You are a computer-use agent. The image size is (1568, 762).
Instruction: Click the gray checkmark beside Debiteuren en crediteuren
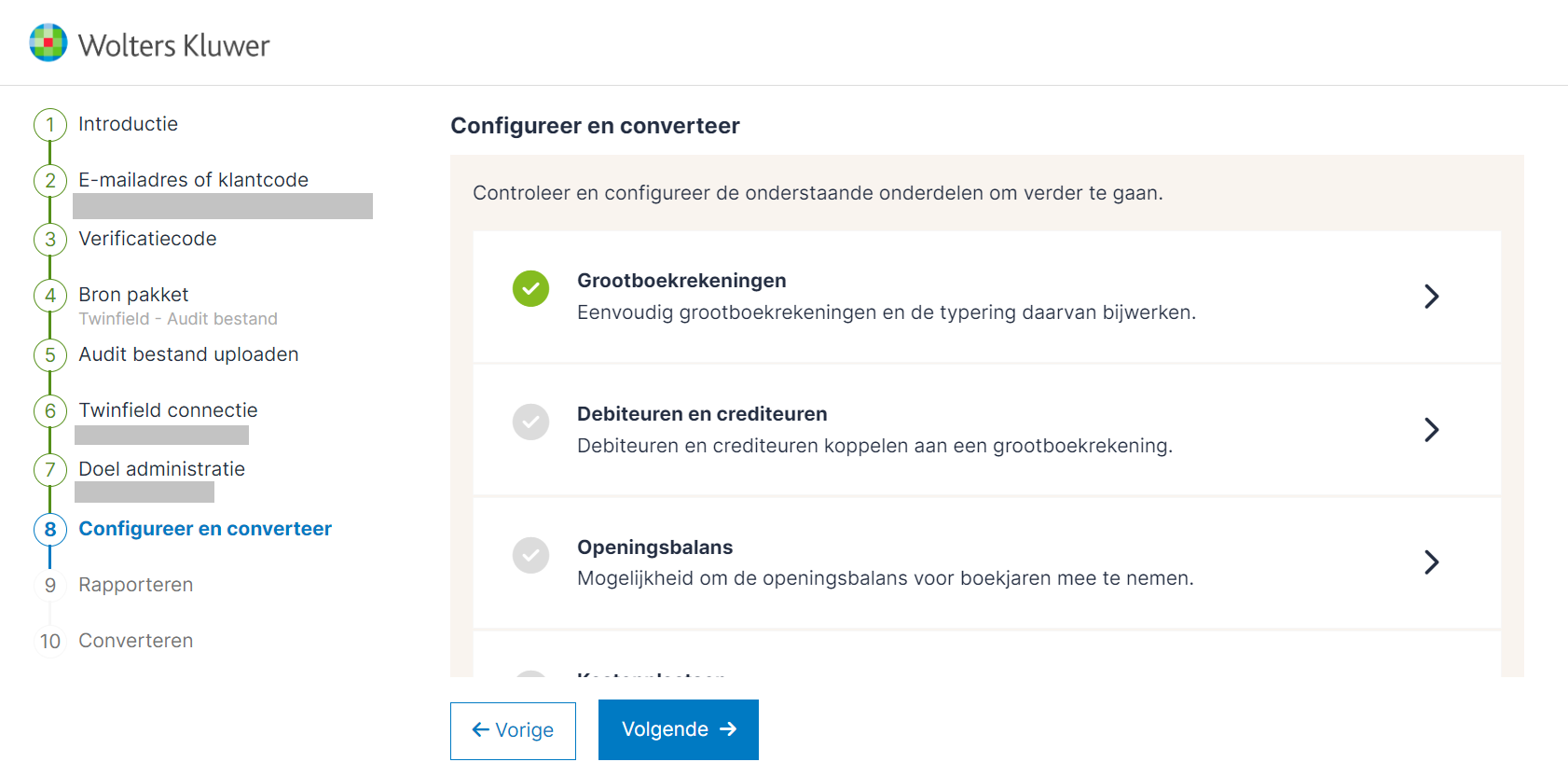pyautogui.click(x=530, y=423)
